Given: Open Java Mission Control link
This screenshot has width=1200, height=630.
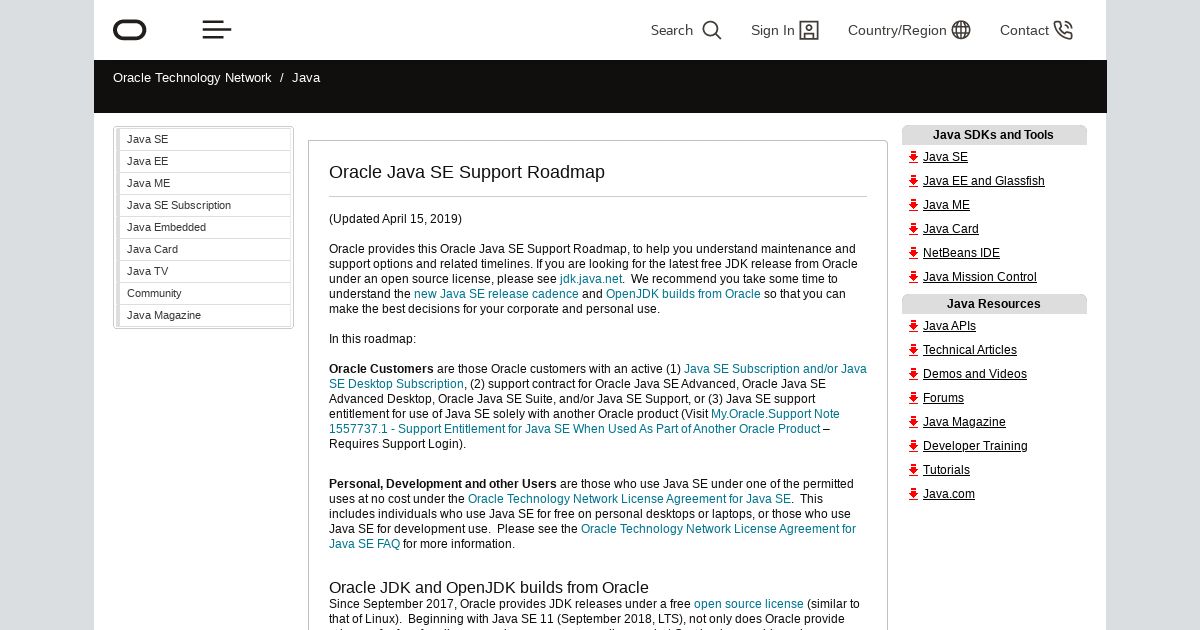Looking at the screenshot, I should 980,277.
